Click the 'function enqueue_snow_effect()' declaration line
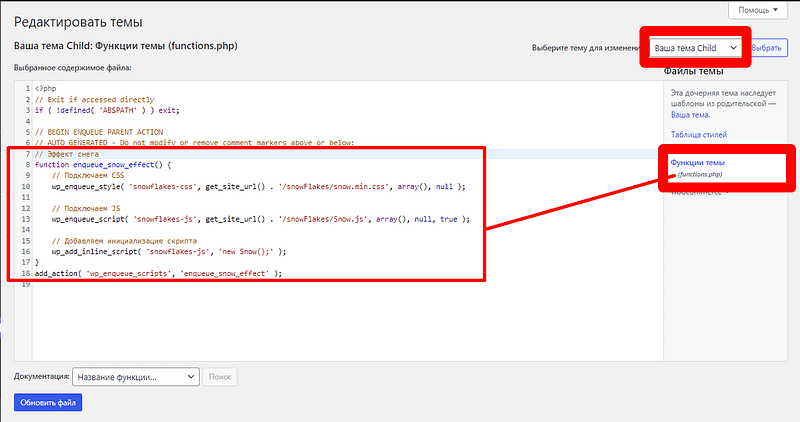Image resolution: width=800 pixels, height=422 pixels. [x=104, y=164]
